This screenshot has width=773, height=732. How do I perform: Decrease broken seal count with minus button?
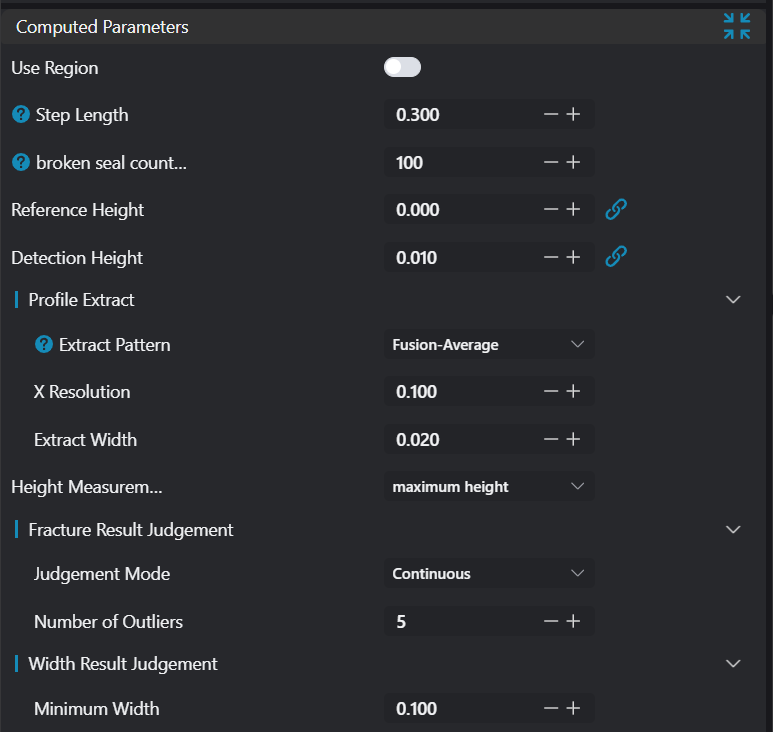click(551, 163)
